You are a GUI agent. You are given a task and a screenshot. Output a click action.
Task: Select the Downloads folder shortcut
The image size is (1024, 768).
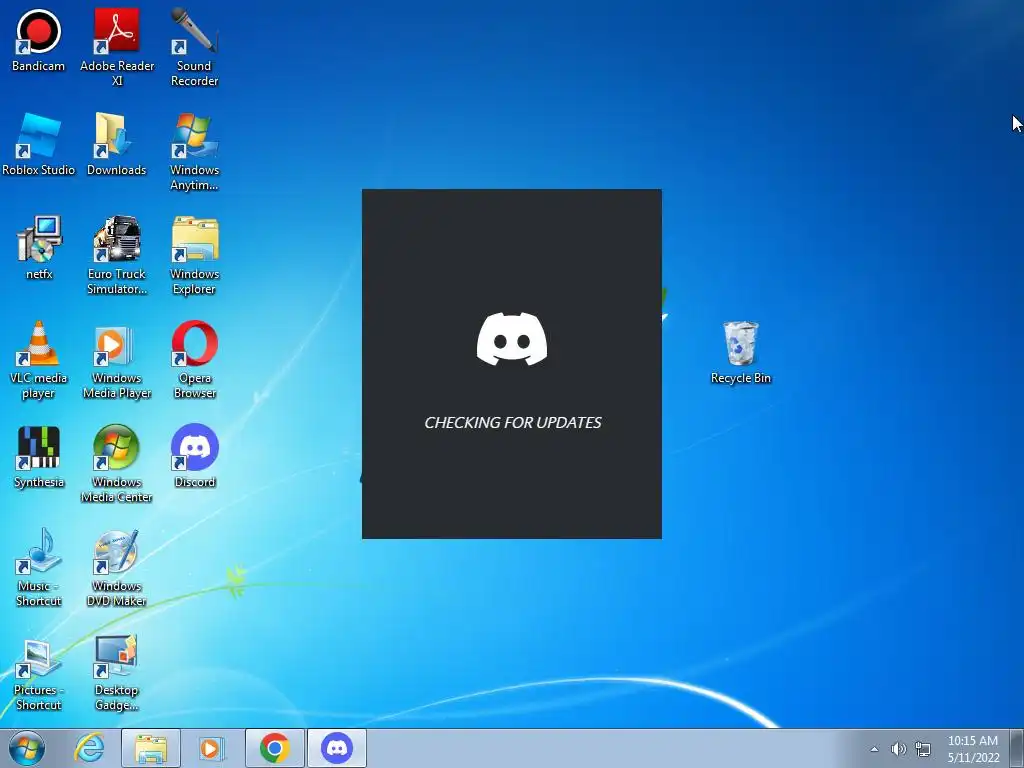(x=117, y=144)
